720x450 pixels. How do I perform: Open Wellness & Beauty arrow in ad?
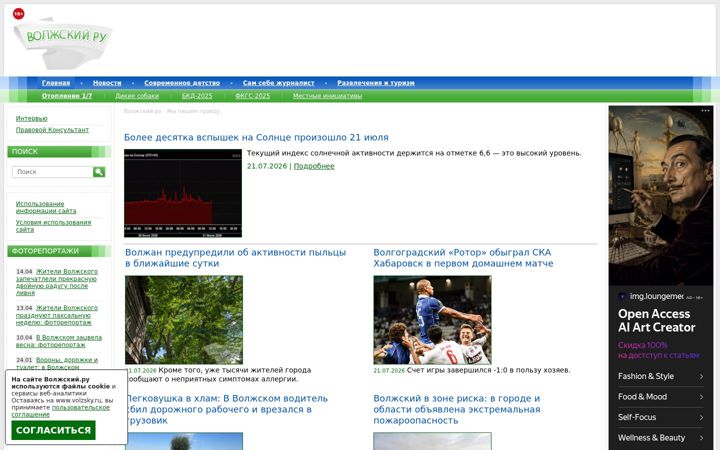701,438
